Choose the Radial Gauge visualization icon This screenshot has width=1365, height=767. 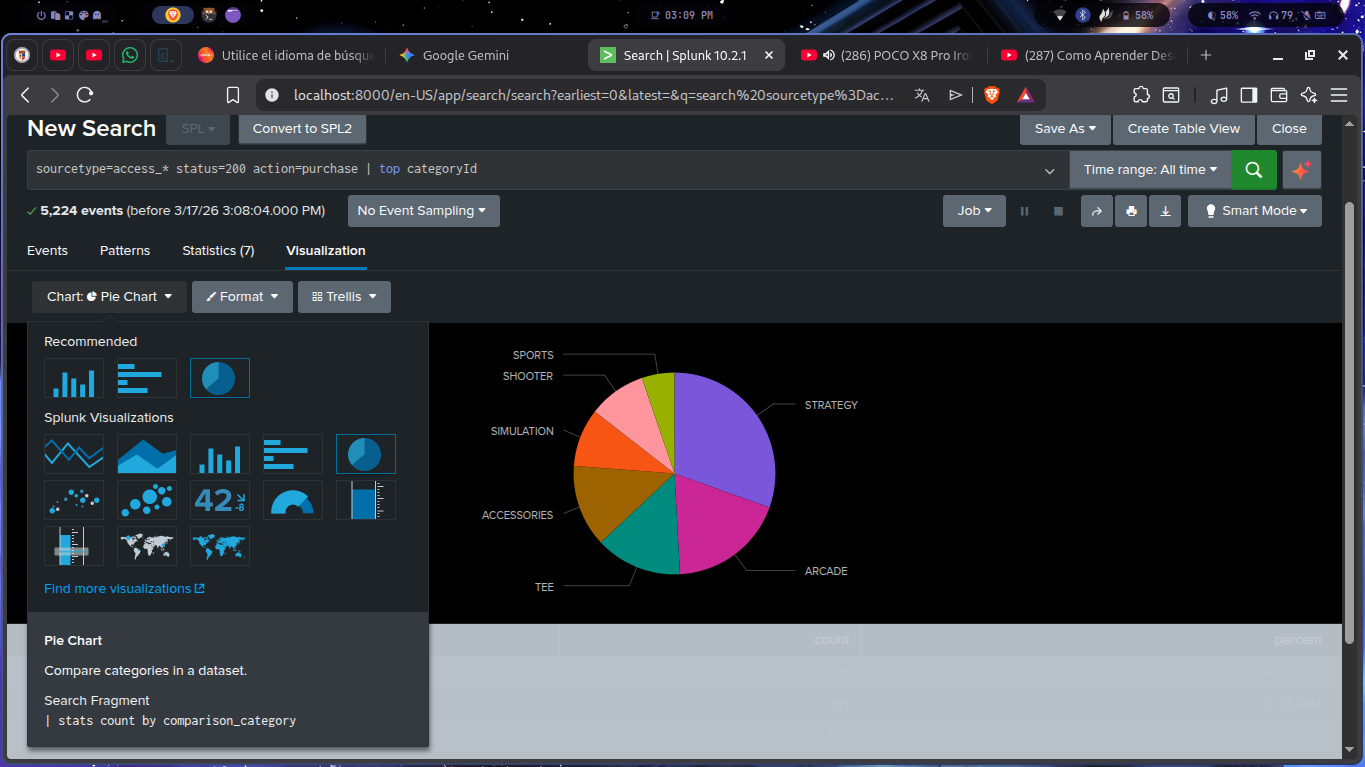tap(293, 500)
